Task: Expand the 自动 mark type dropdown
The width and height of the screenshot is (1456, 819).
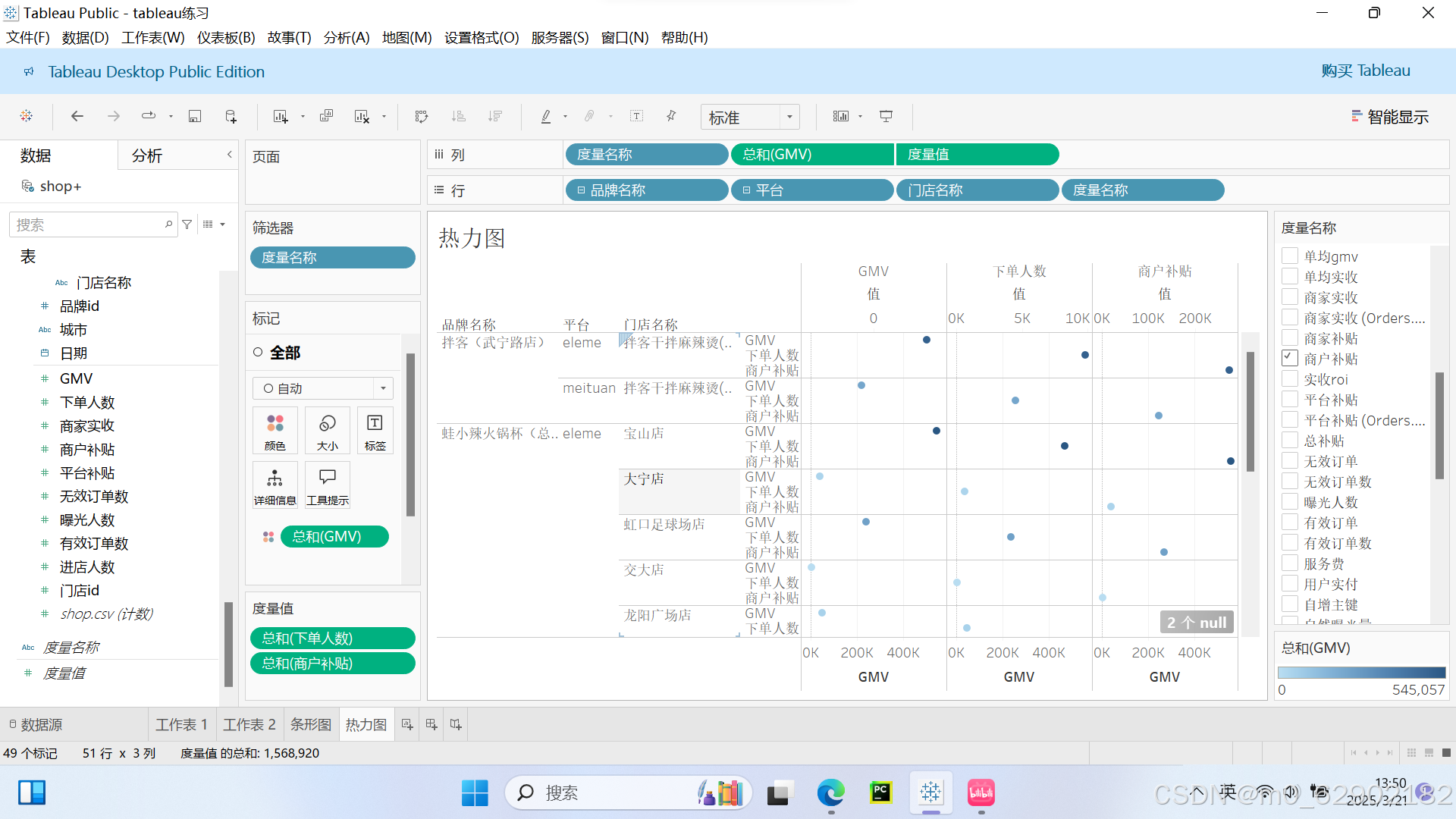Action: (383, 388)
